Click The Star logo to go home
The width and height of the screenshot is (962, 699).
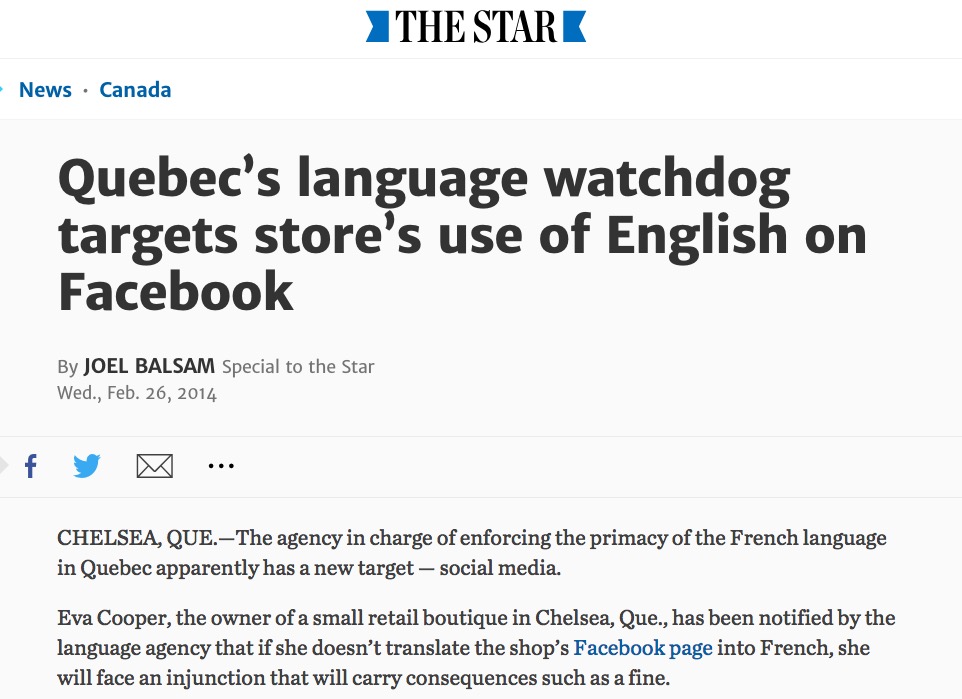coord(476,27)
